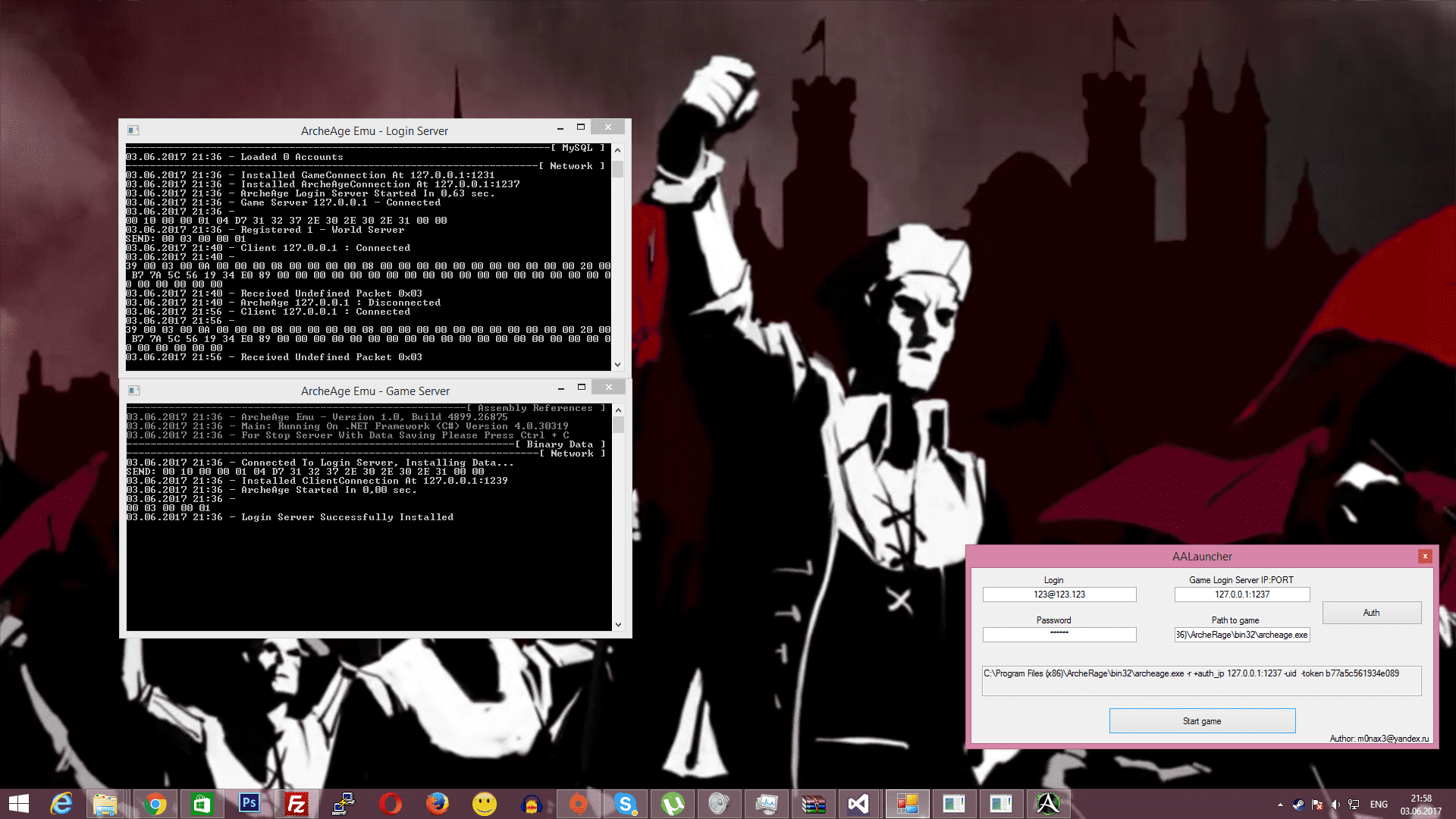Image resolution: width=1456 pixels, height=819 pixels.
Task: Open the Steam tray icon
Action: [1299, 805]
